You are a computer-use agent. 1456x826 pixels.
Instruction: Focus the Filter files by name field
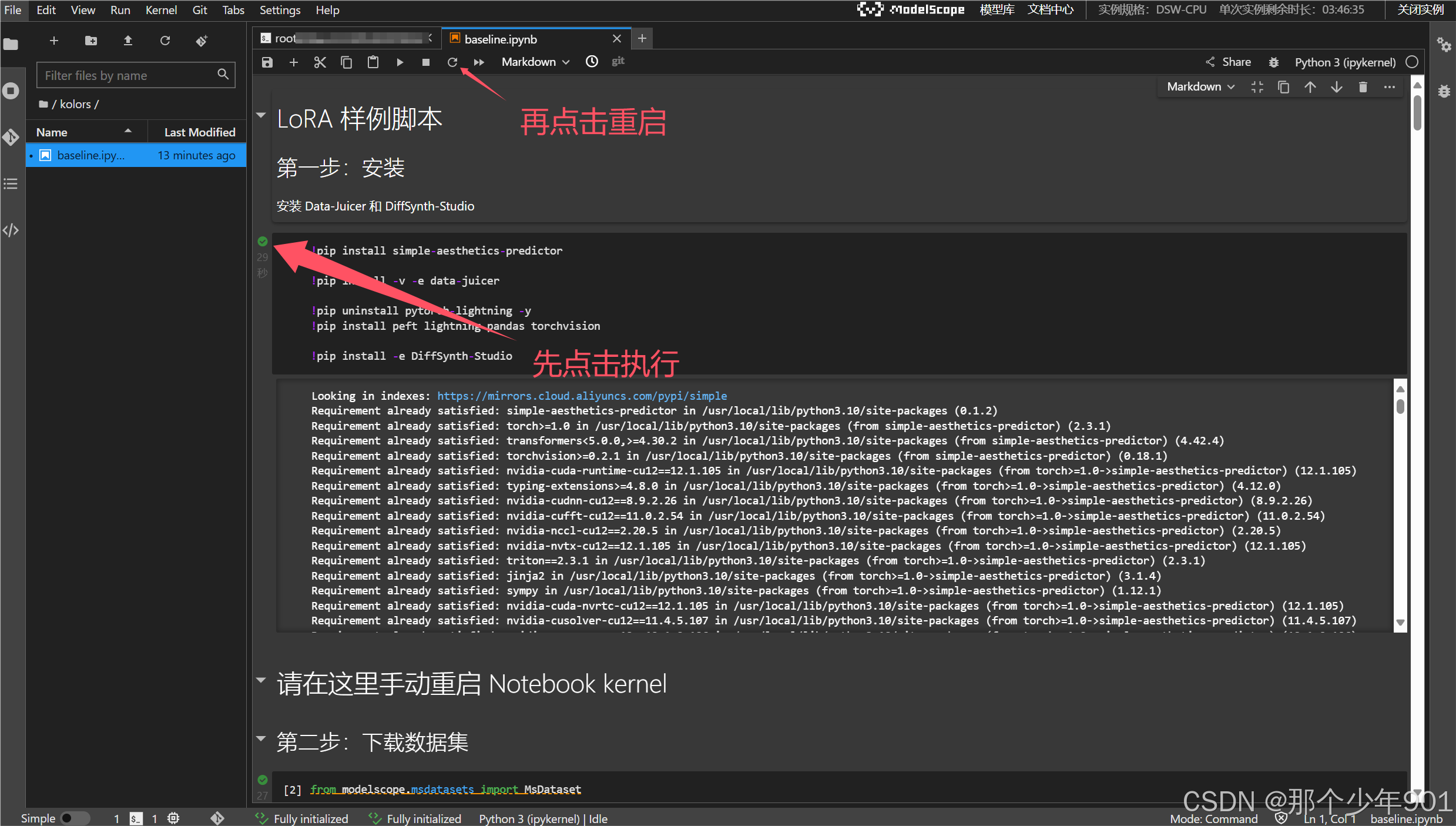[x=136, y=75]
